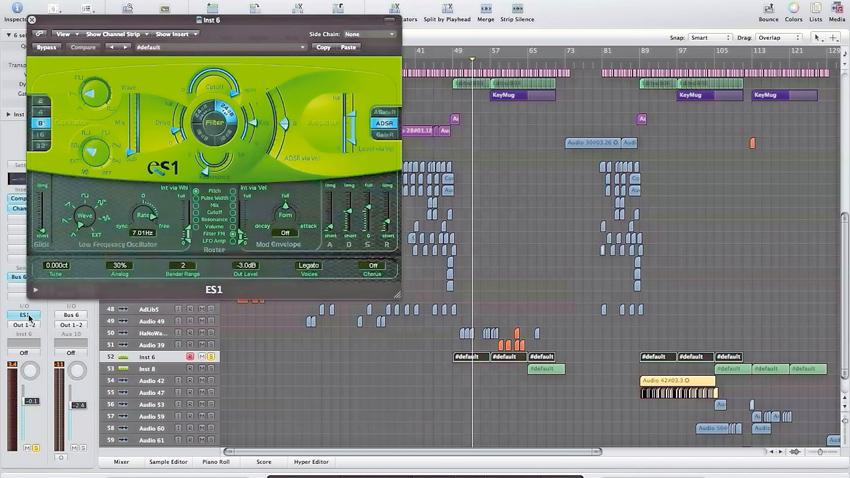Select 8' oscillator octave button
Image resolution: width=850 pixels, height=478 pixels.
41,123
